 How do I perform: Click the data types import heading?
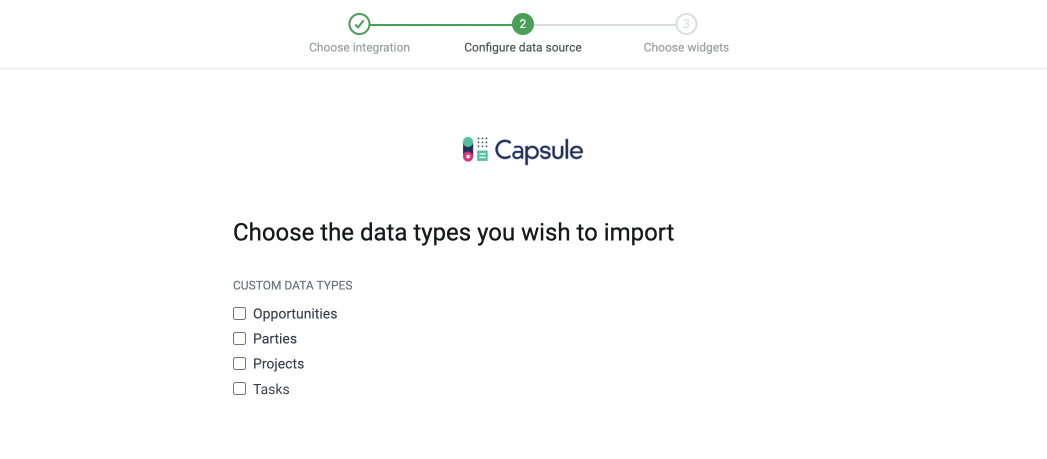point(453,233)
